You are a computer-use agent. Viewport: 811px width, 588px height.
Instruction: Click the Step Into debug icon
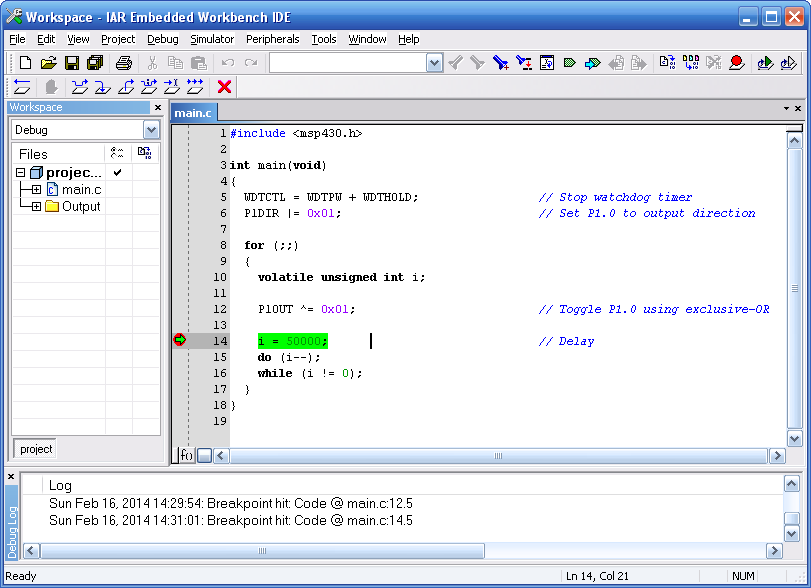102,87
